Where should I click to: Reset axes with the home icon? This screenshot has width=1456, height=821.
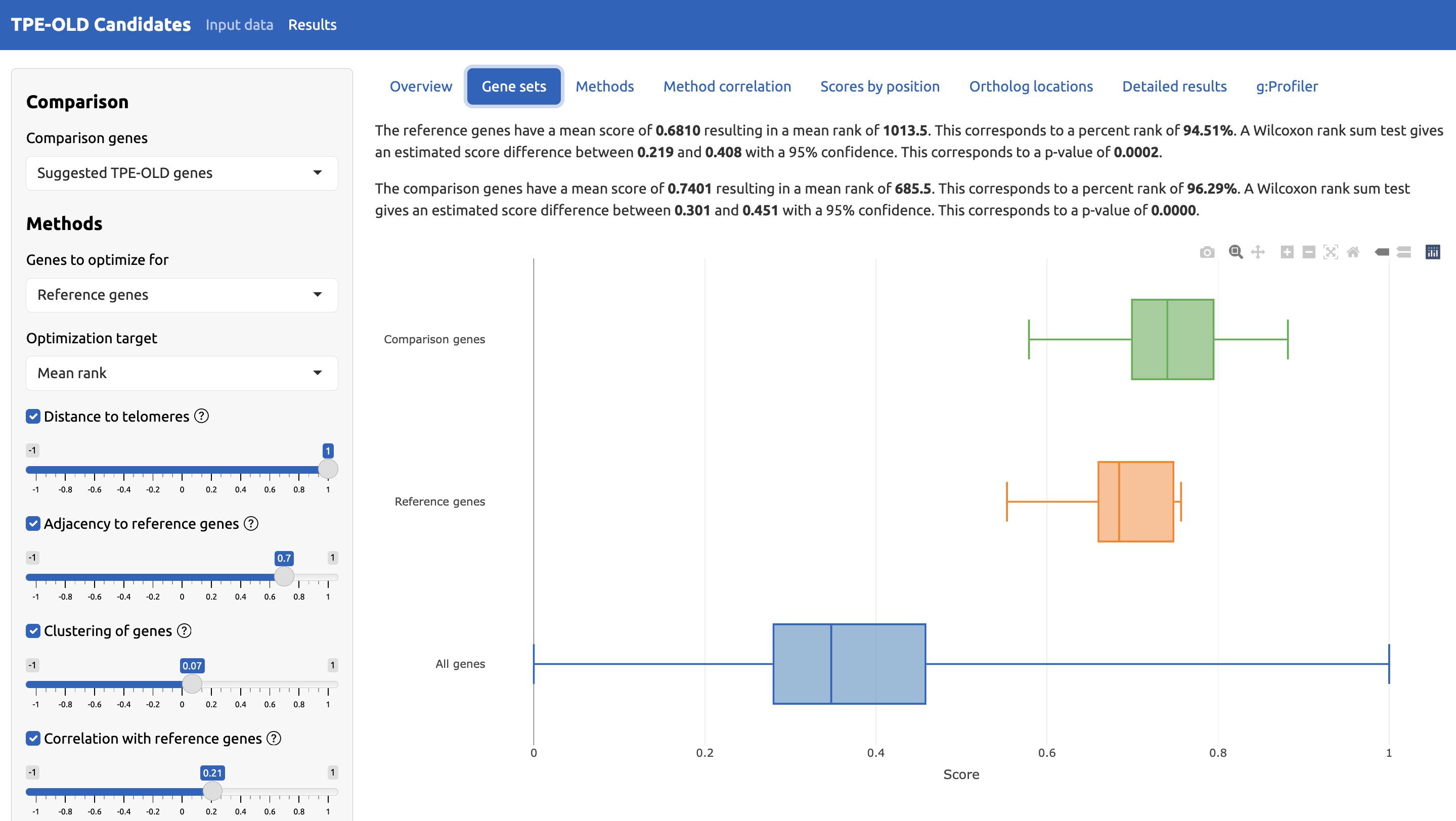[x=1352, y=252]
